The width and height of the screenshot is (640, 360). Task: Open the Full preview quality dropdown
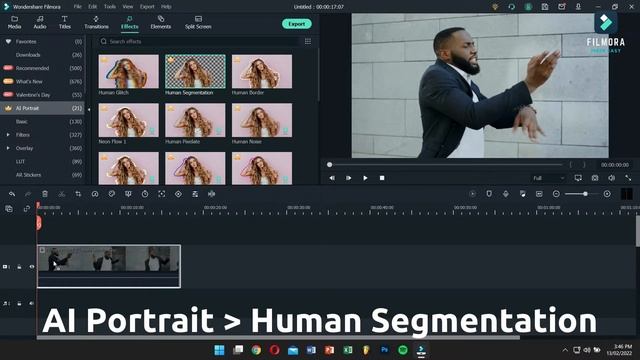pyautogui.click(x=548, y=178)
